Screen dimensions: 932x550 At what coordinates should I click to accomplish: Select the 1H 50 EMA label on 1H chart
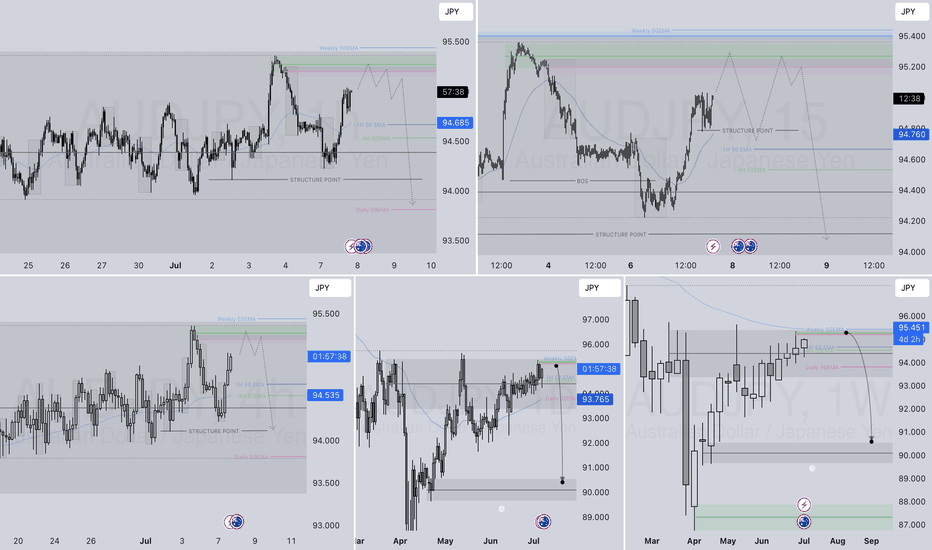pyautogui.click(x=370, y=125)
